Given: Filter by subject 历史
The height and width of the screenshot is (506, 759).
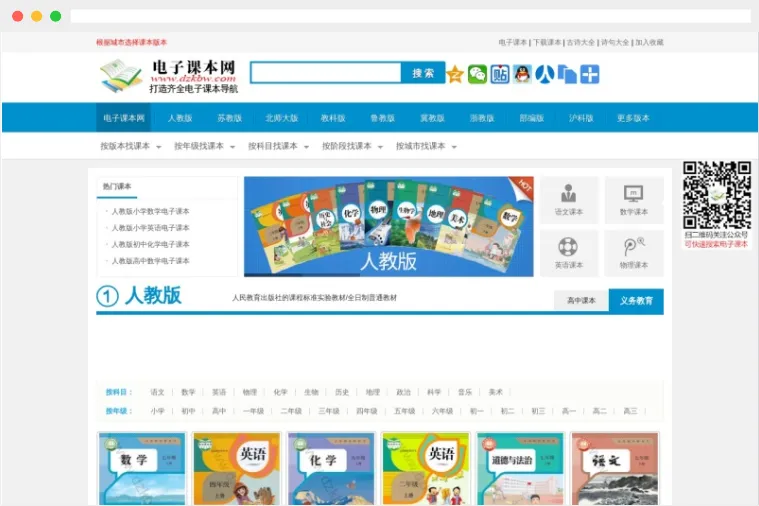Looking at the screenshot, I should 342,392.
